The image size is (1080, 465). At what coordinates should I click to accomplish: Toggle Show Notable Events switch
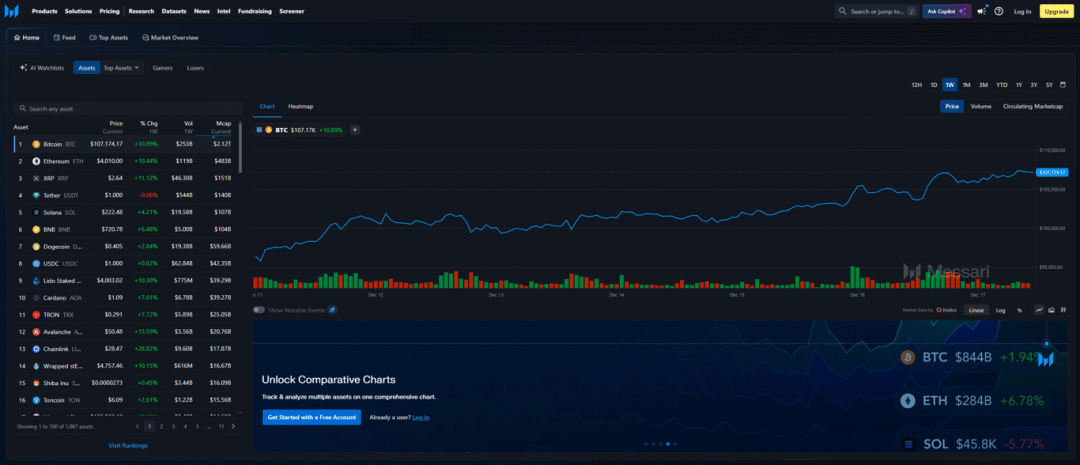(259, 310)
